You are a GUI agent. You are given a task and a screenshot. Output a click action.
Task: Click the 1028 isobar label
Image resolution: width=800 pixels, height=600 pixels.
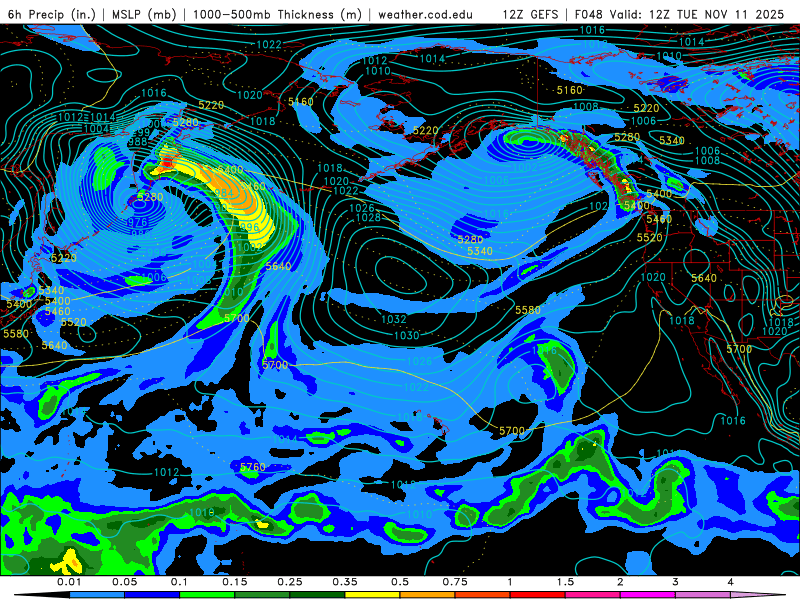[368, 218]
